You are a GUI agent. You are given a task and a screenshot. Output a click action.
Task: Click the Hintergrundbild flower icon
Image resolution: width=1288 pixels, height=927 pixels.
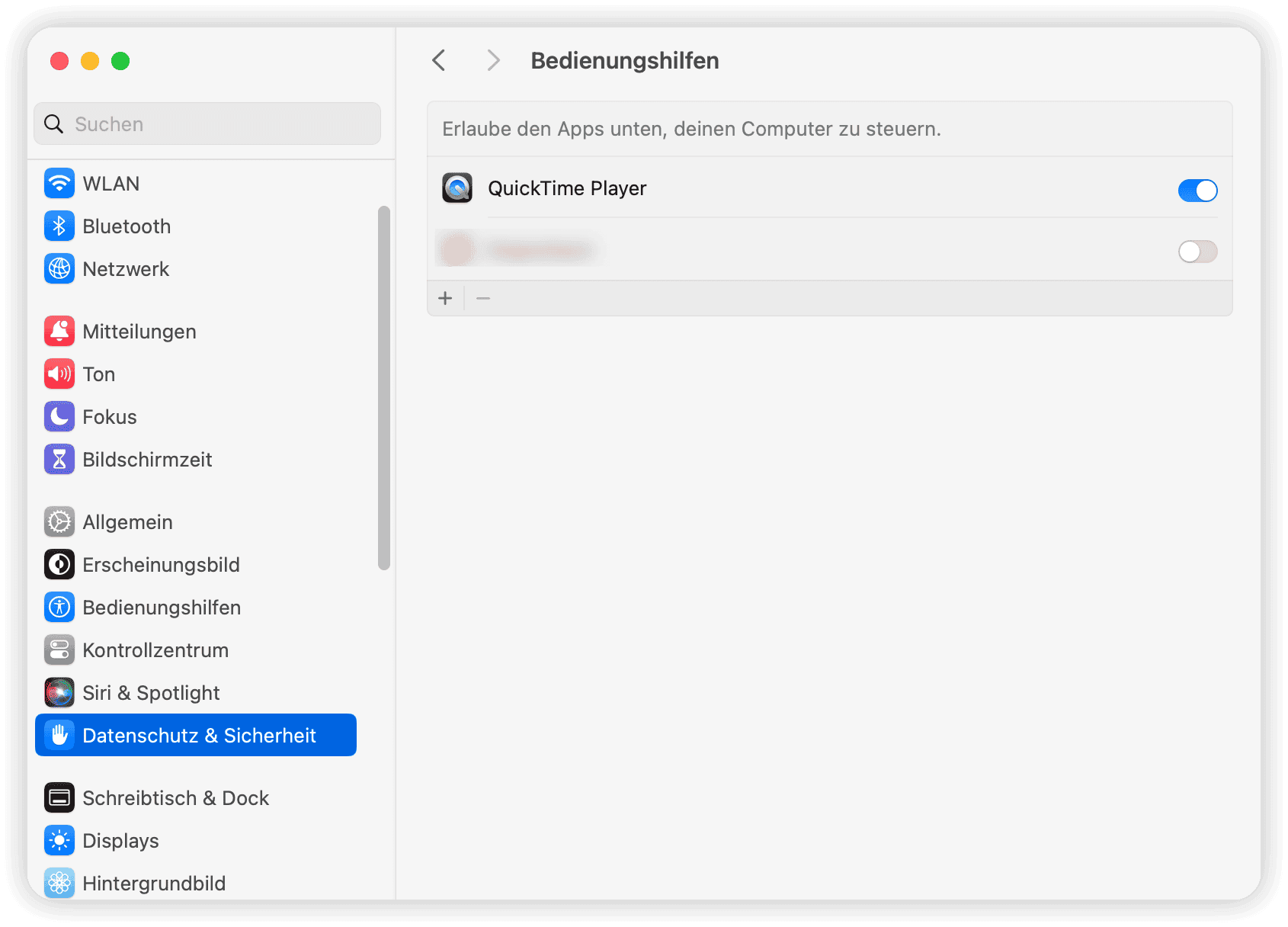(x=59, y=883)
